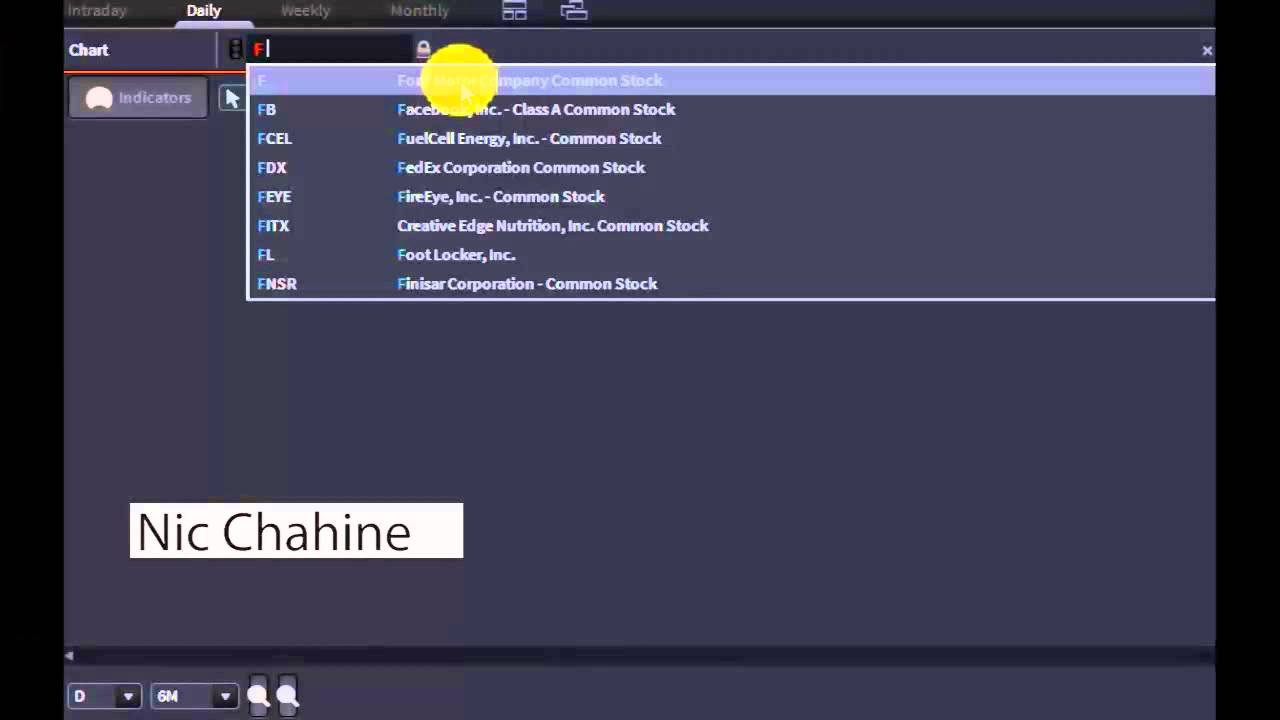The image size is (1280, 720).
Task: Choose F Ford Motor Company suggestion
Action: click(731, 80)
